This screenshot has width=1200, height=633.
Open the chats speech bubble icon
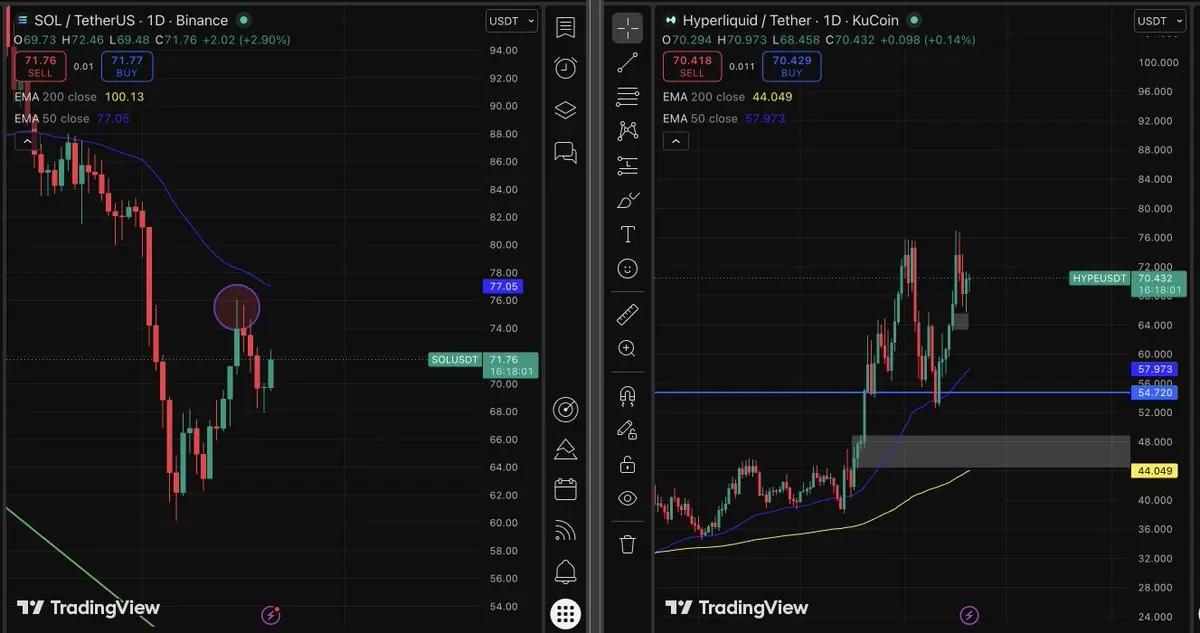coord(565,152)
